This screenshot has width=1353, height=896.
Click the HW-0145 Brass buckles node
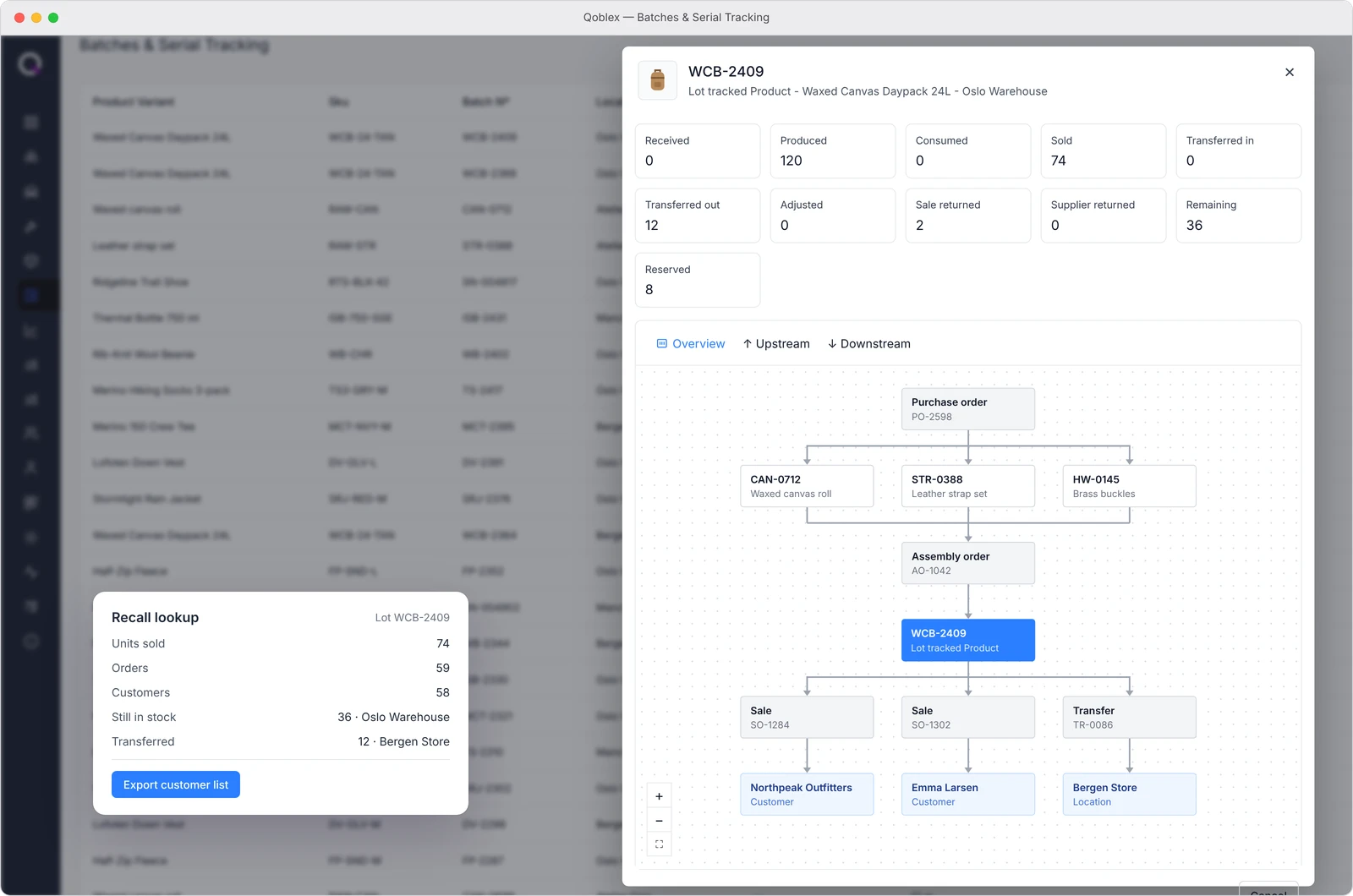tap(1130, 486)
